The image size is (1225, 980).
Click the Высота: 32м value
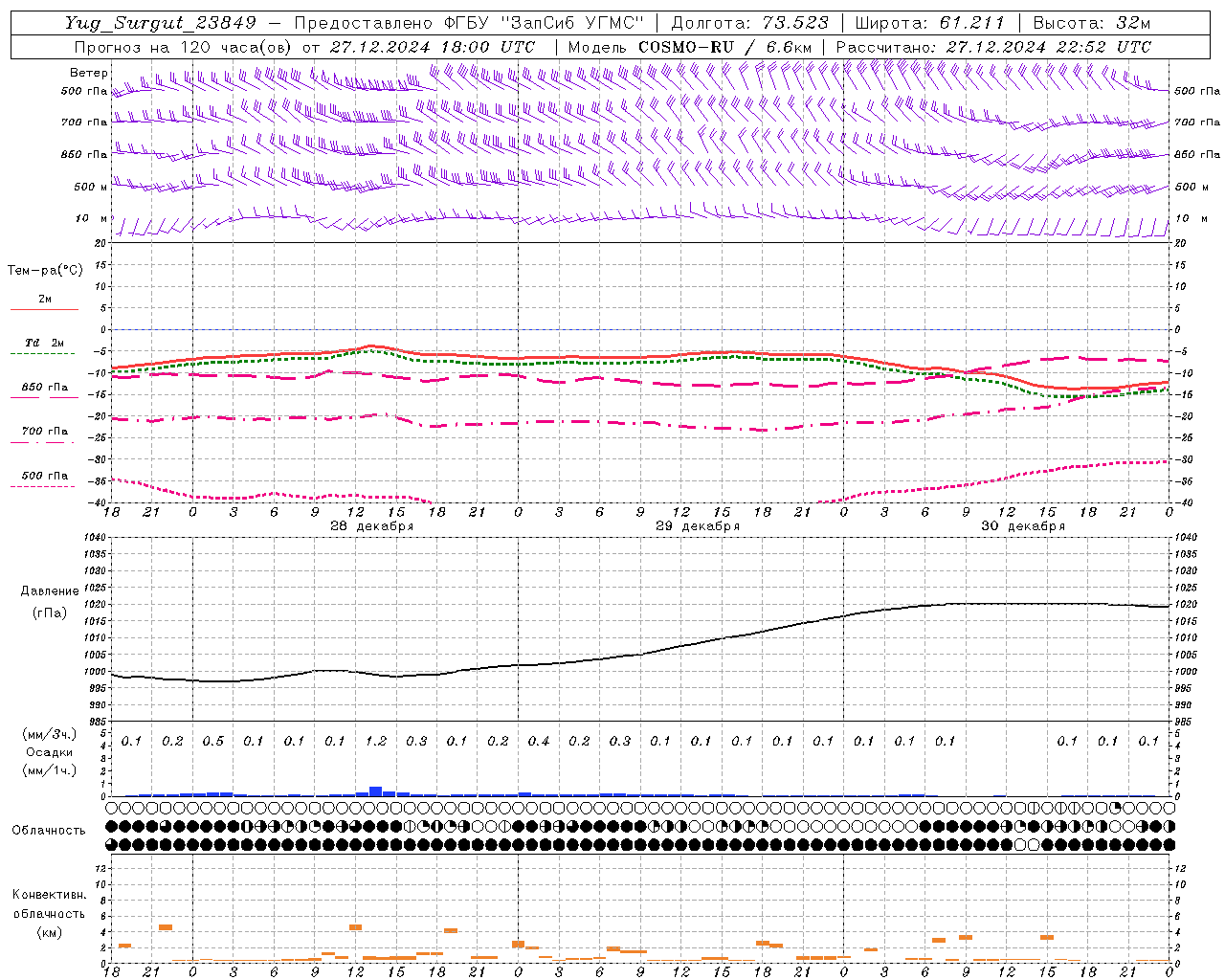(x=1092, y=23)
